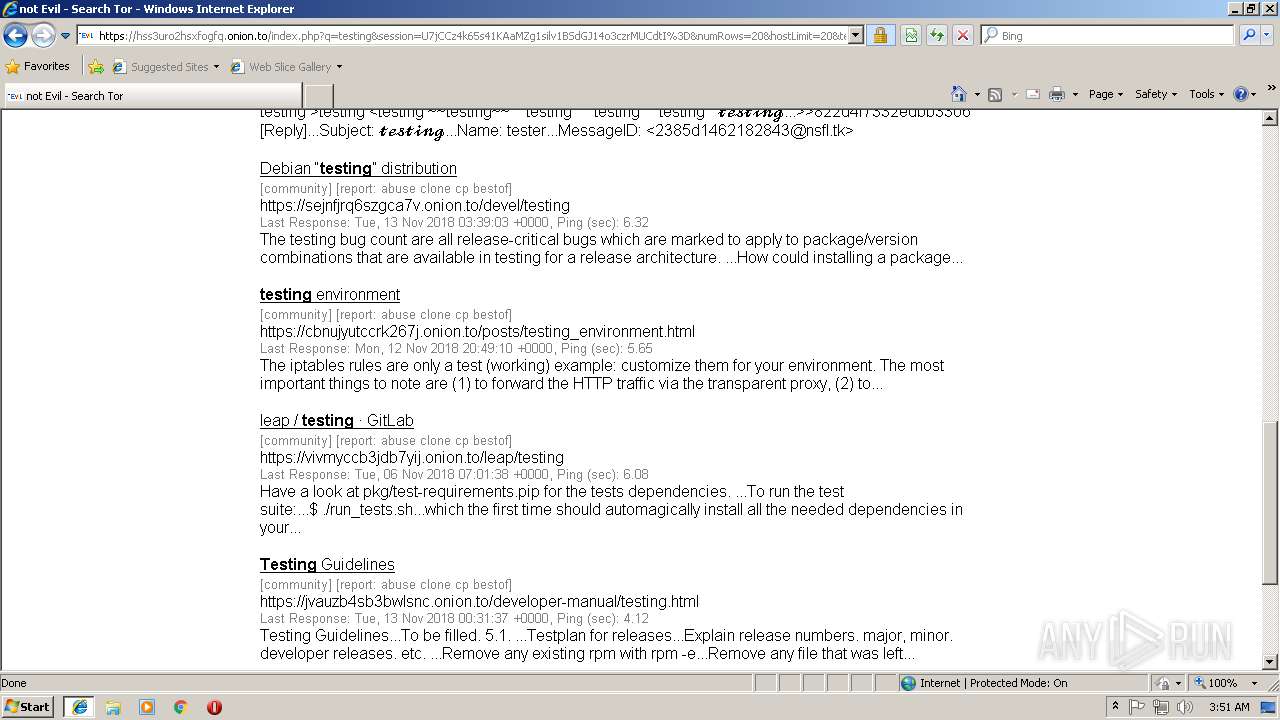This screenshot has height=720, width=1280.
Task: Click the red Opera taskbar icon
Action: pos(214,707)
